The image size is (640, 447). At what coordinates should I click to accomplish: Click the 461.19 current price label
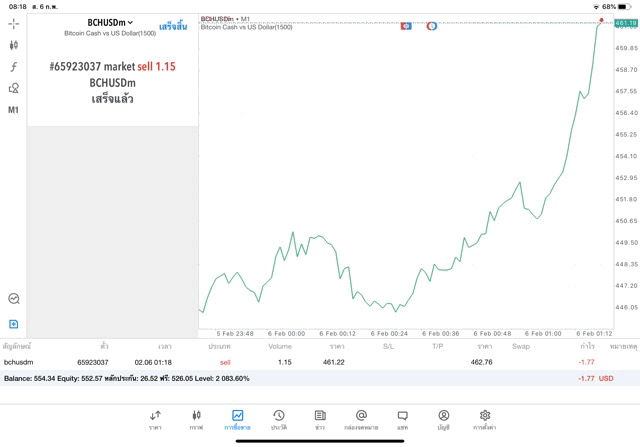pyautogui.click(x=626, y=23)
